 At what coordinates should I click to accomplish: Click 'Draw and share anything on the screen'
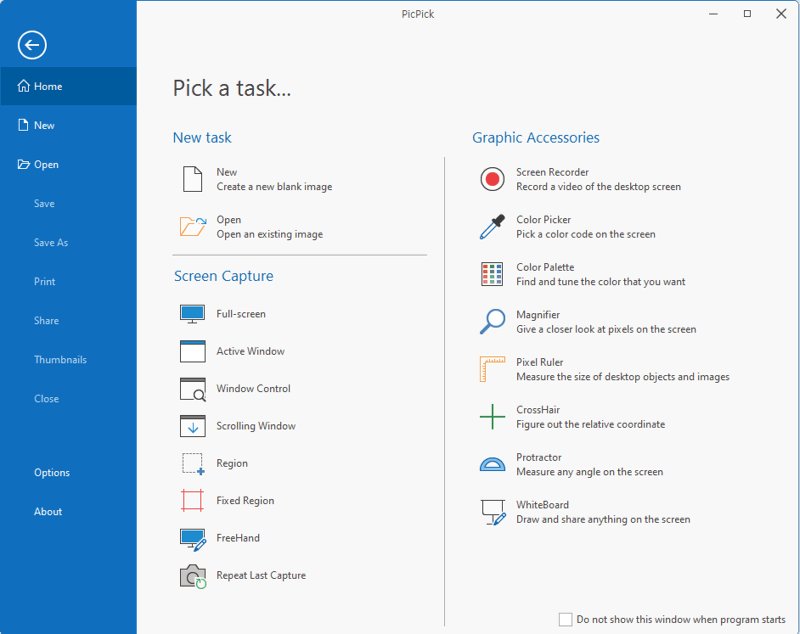tap(603, 519)
